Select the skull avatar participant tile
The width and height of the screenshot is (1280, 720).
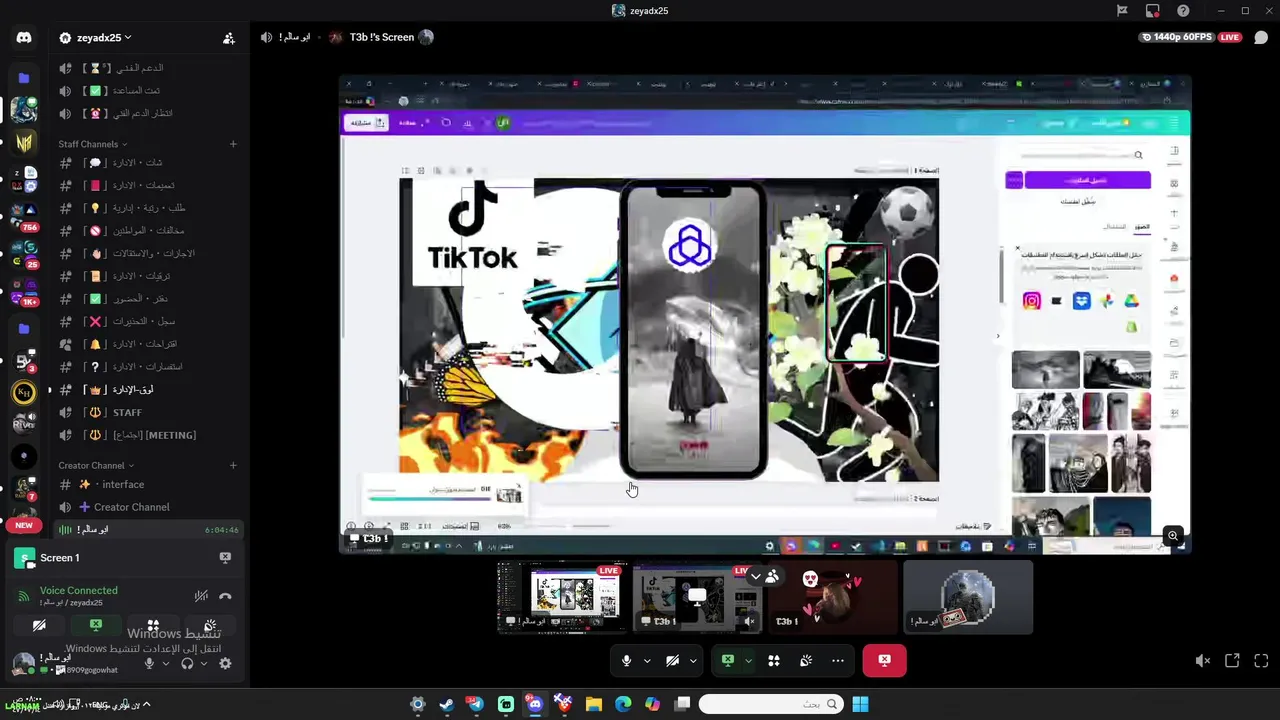coord(968,597)
